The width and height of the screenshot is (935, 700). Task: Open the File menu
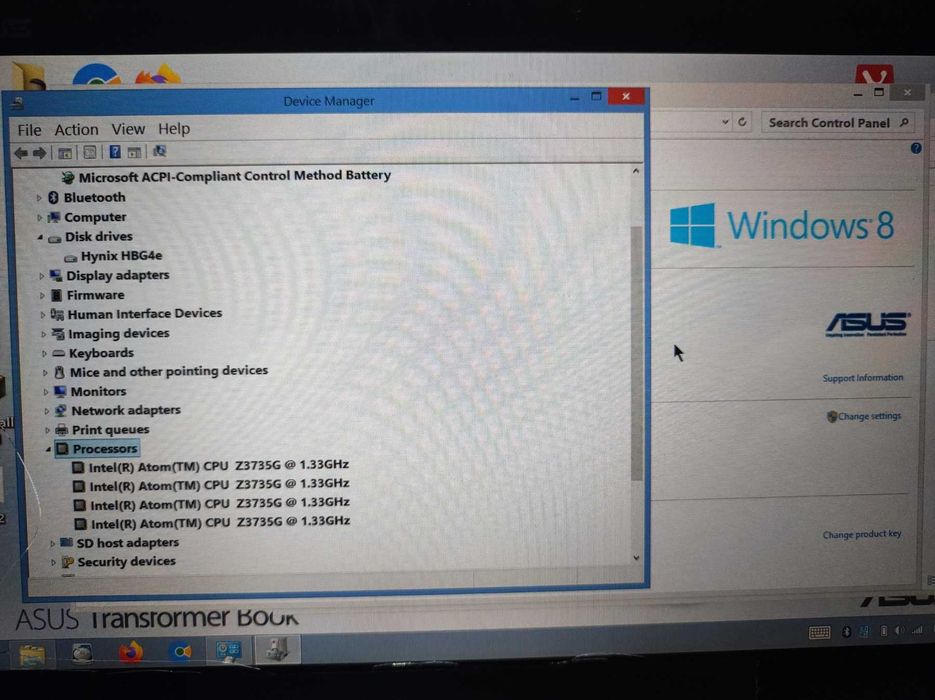tap(29, 130)
